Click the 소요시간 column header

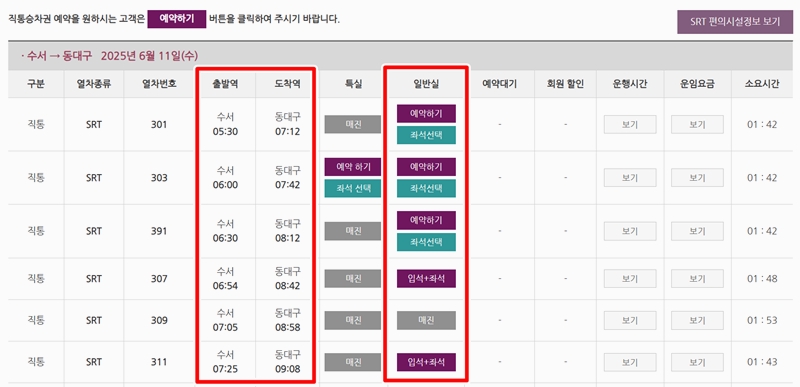coord(762,84)
